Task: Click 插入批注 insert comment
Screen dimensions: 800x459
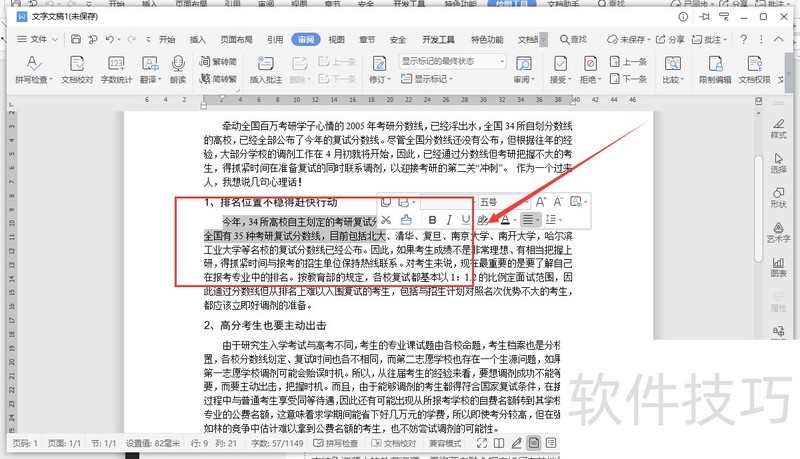Action: coord(265,70)
